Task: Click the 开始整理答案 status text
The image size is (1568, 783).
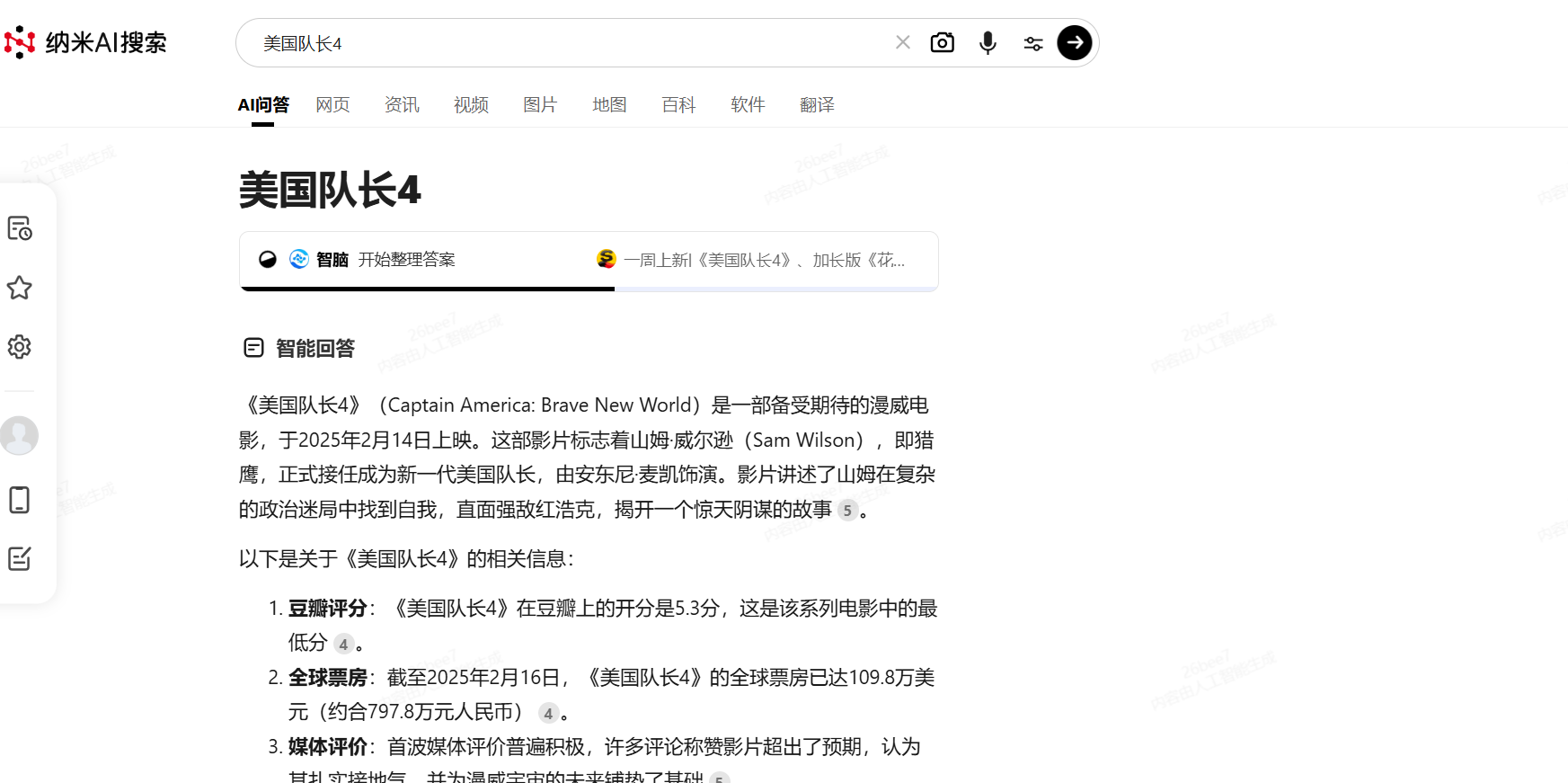Action: point(407,260)
